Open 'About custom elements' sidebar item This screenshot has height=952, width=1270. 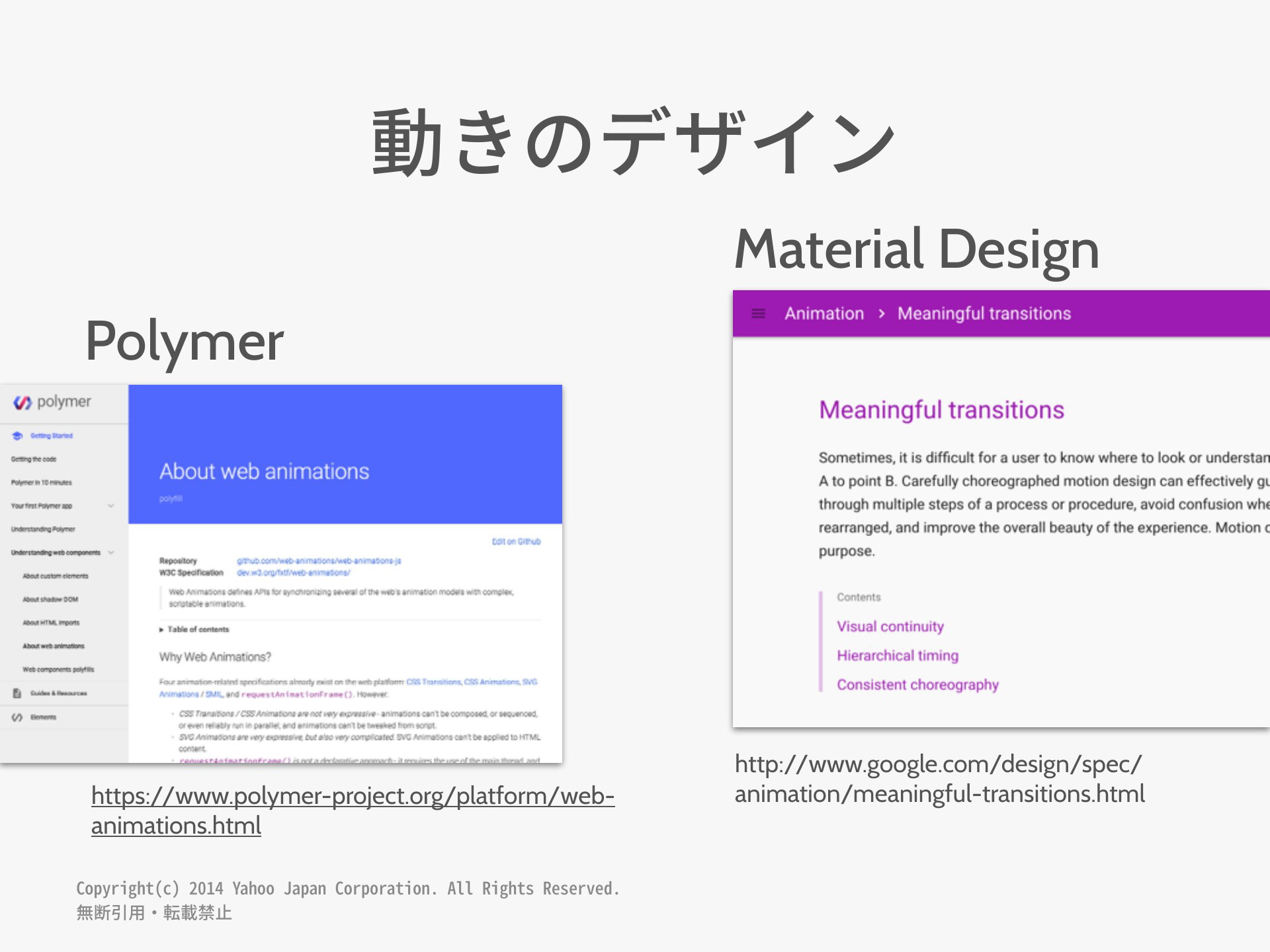[x=56, y=576]
